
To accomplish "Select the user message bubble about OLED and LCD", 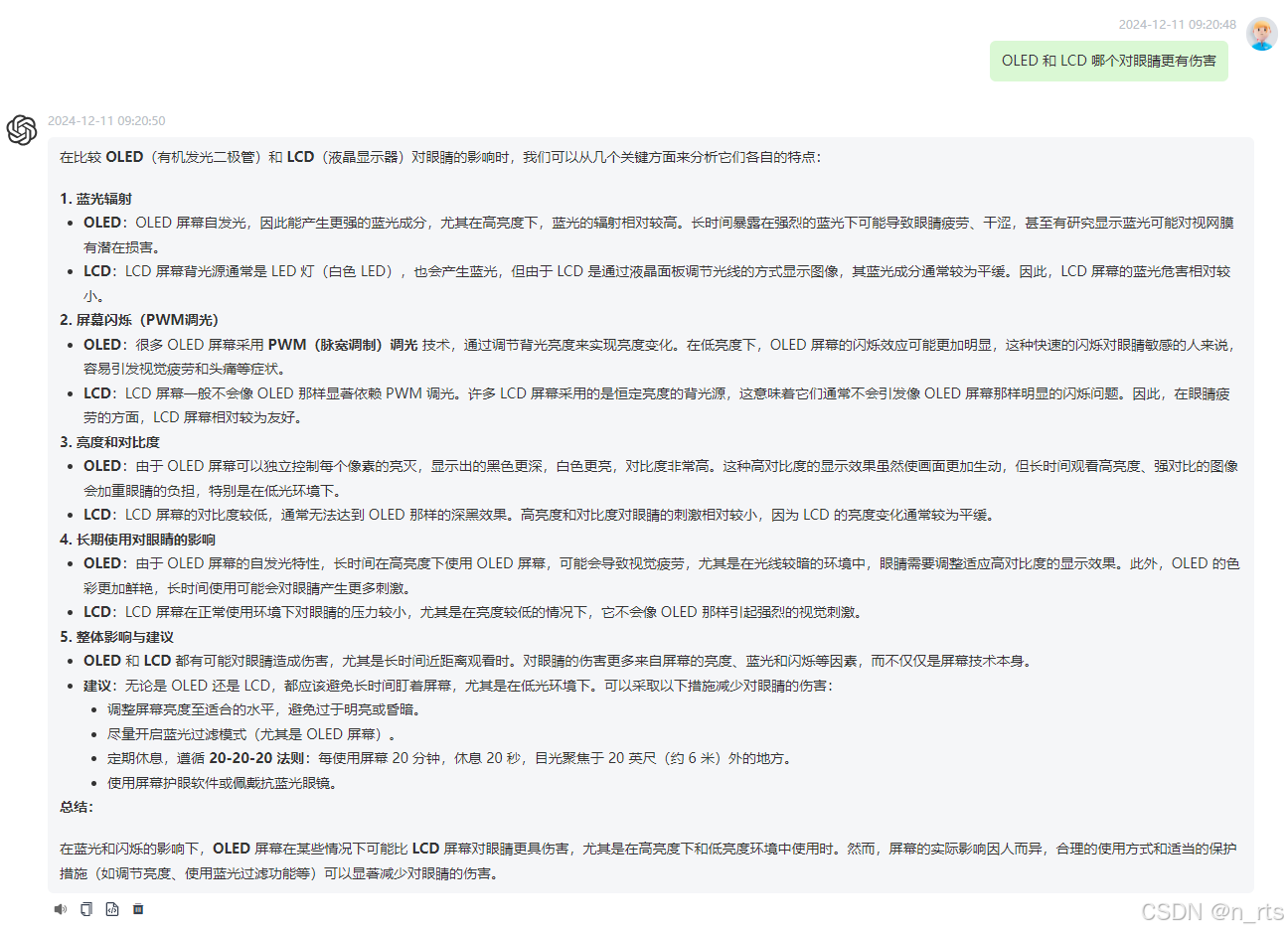I will click(x=1108, y=61).
